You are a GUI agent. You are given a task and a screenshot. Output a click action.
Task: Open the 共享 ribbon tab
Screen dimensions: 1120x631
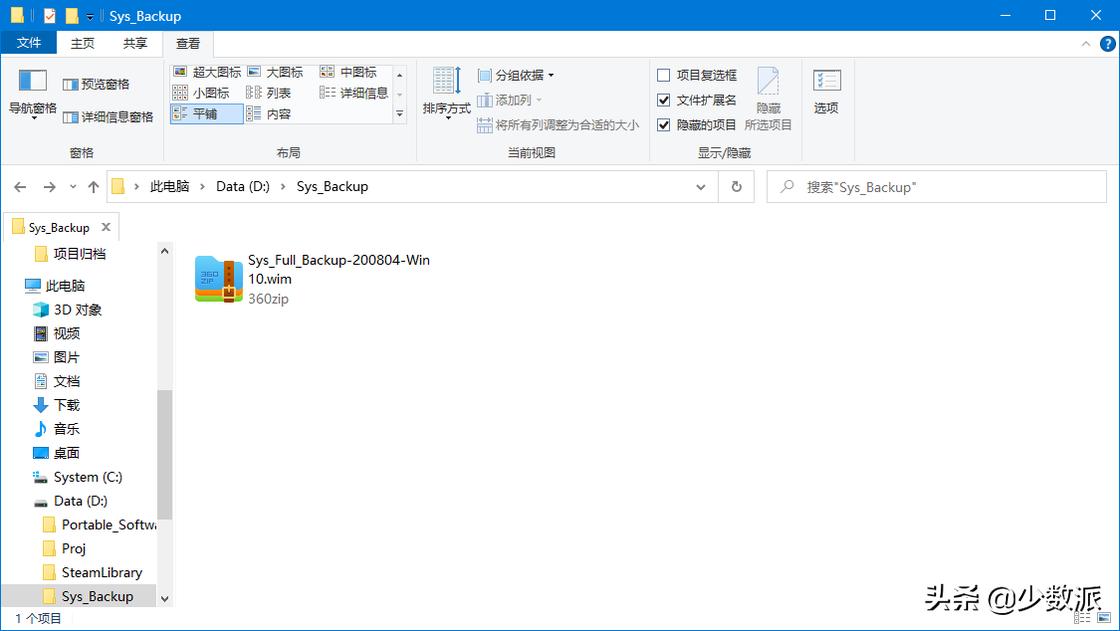click(x=135, y=43)
